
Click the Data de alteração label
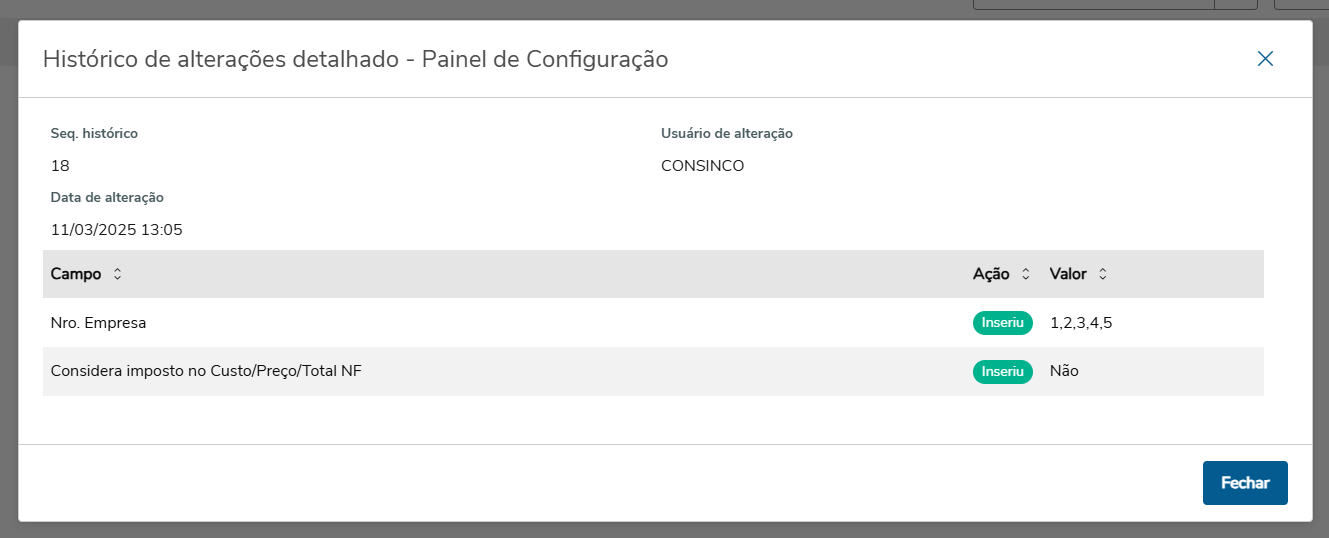click(107, 198)
